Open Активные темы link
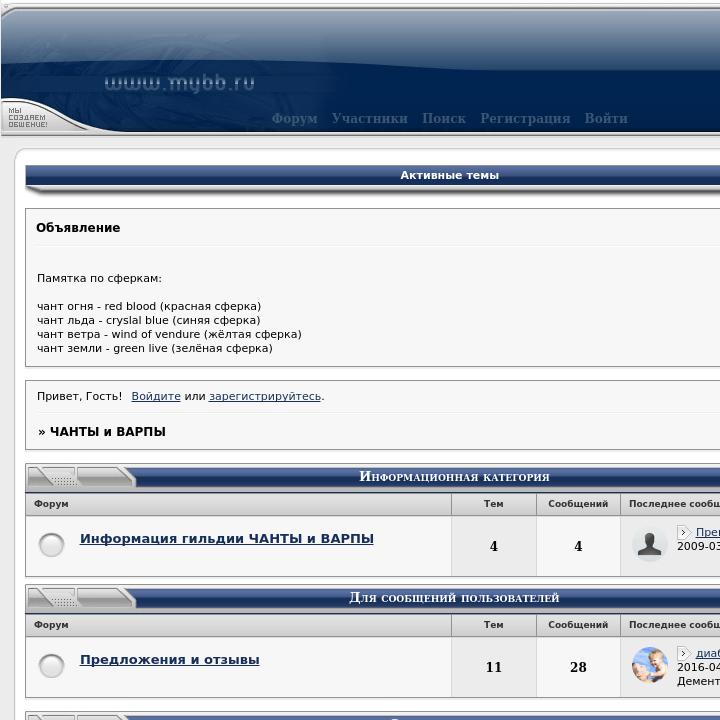The height and width of the screenshot is (720, 720). coord(450,175)
